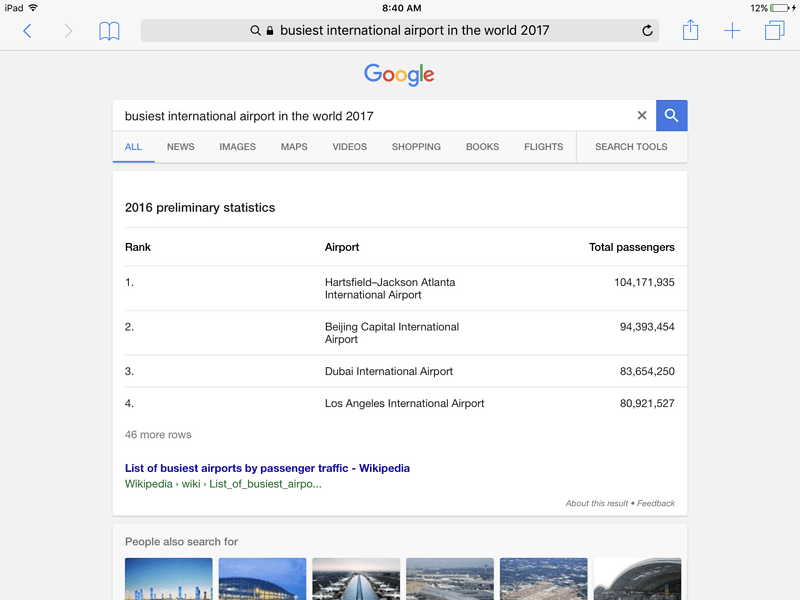Reload the page with the refresh icon
Image resolution: width=800 pixels, height=600 pixels.
click(x=647, y=31)
